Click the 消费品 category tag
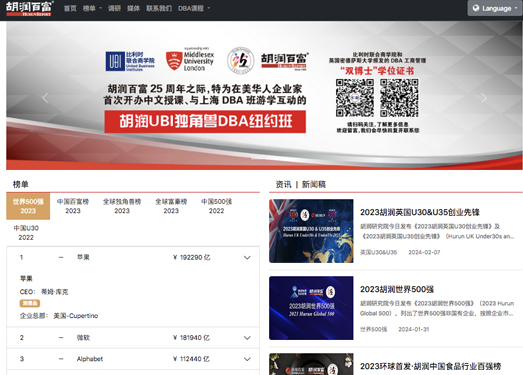Image resolution: width=523 pixels, height=375 pixels. pyautogui.click(x=30, y=303)
